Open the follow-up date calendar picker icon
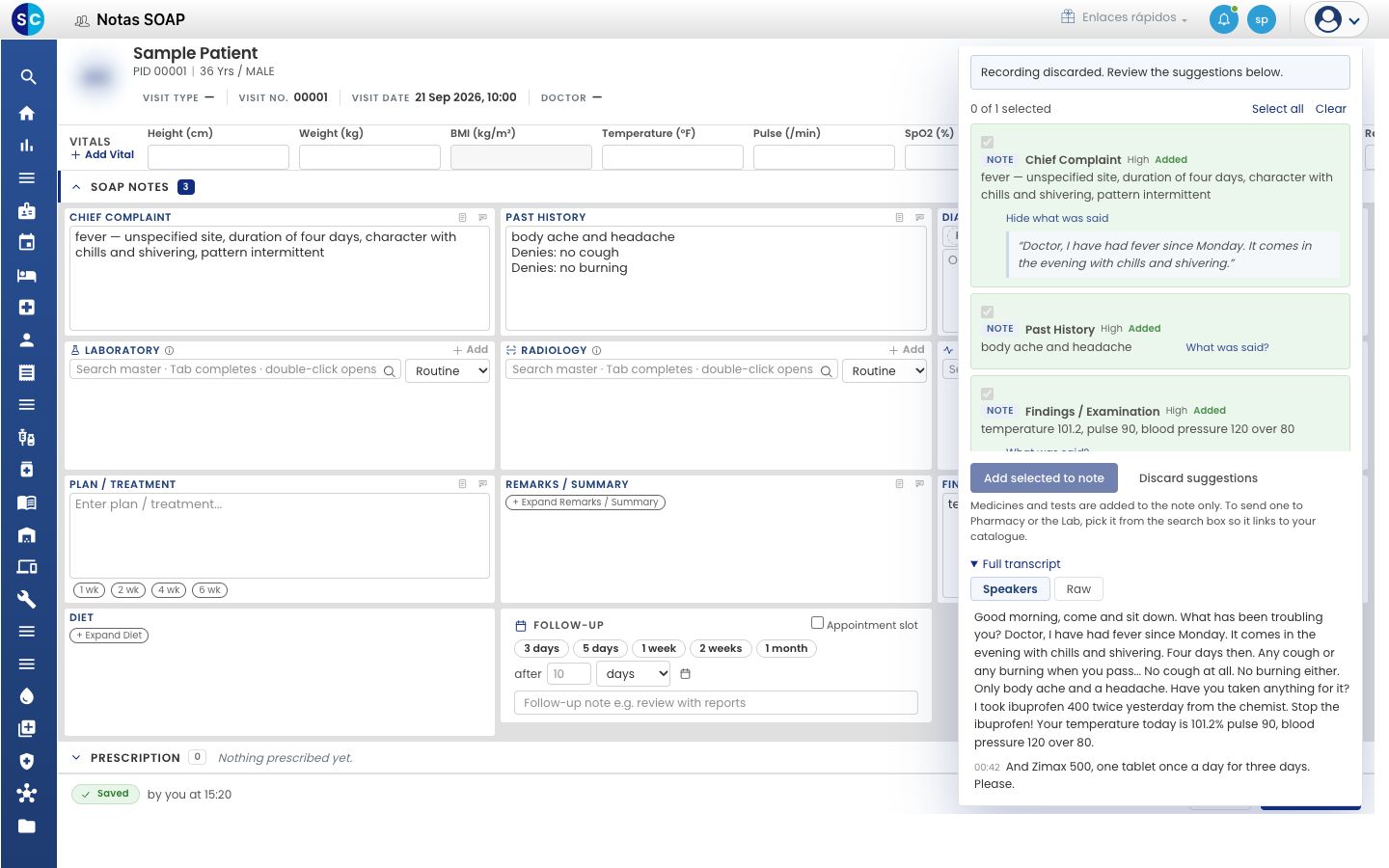Viewport: 1389px width, 868px height. click(686, 674)
